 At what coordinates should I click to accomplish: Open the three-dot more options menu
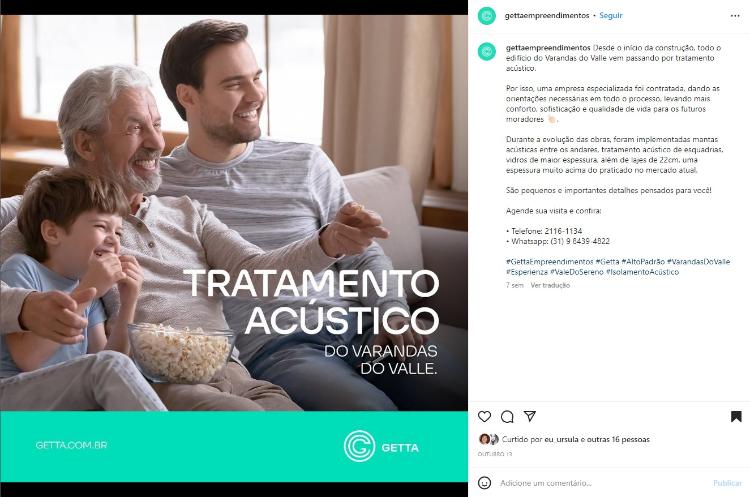tap(735, 16)
